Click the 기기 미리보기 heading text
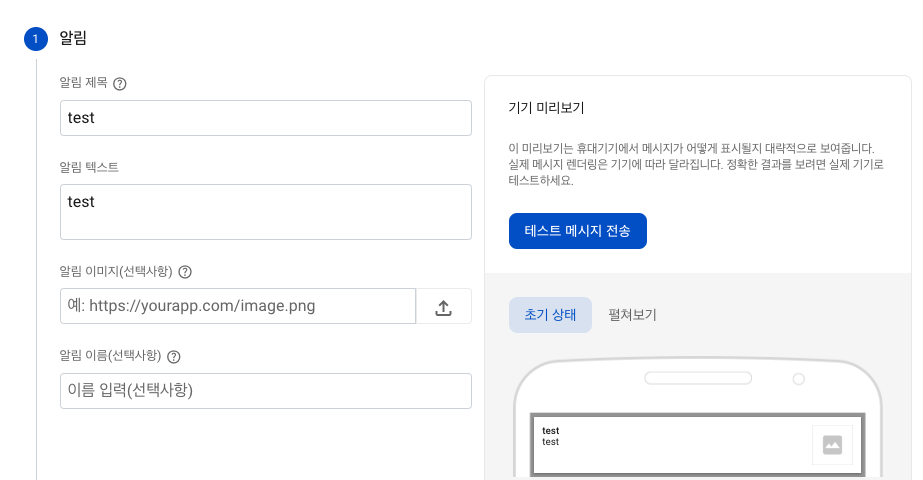This screenshot has width=923, height=480. coord(546,108)
